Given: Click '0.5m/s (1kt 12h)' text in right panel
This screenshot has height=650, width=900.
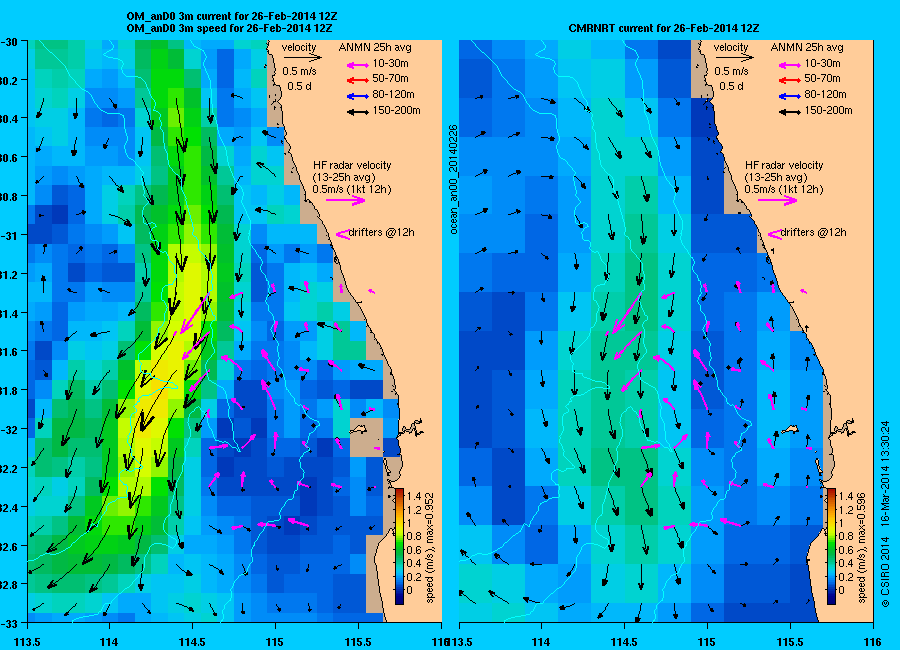Looking at the screenshot, I should tap(784, 189).
